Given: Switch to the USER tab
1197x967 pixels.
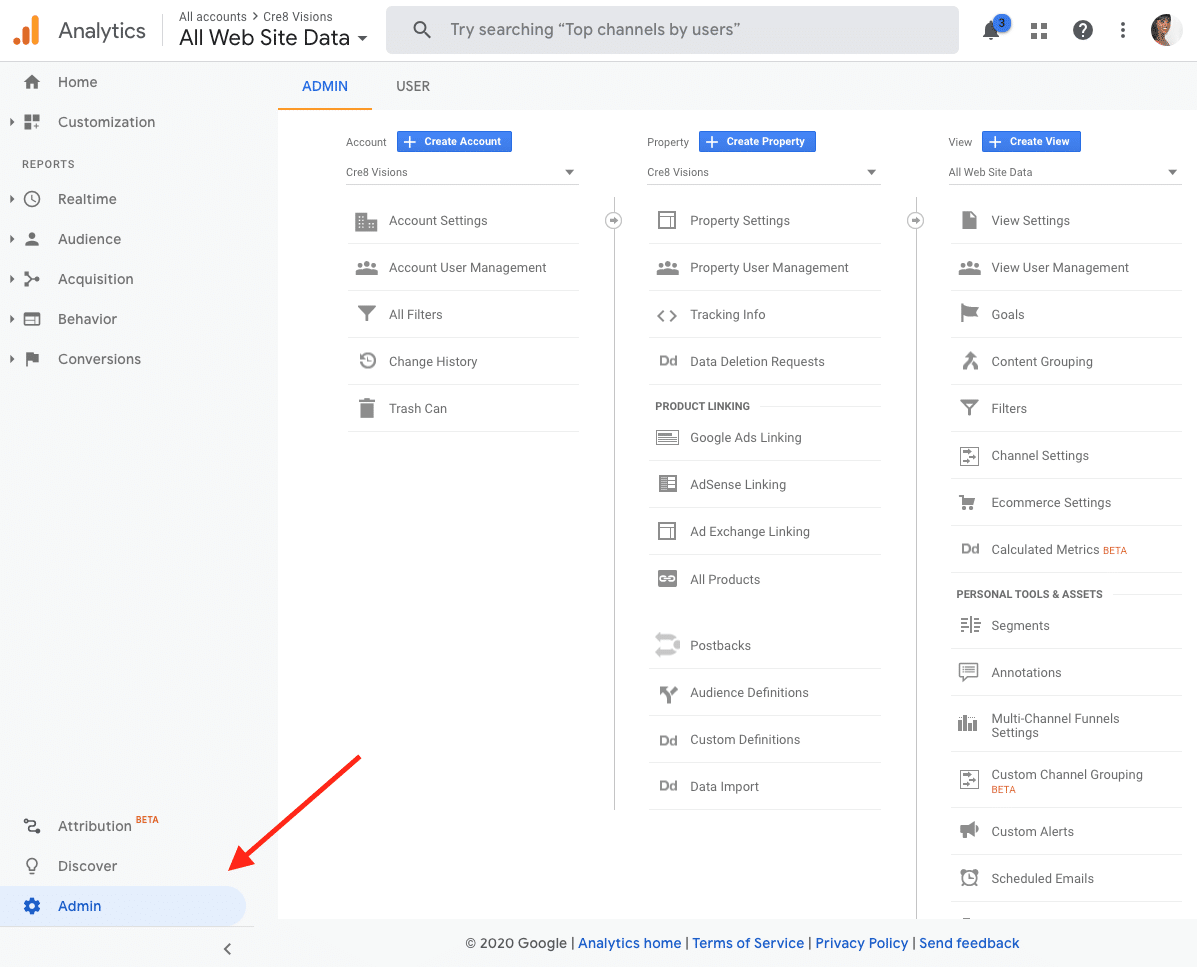Looking at the screenshot, I should click(x=413, y=86).
